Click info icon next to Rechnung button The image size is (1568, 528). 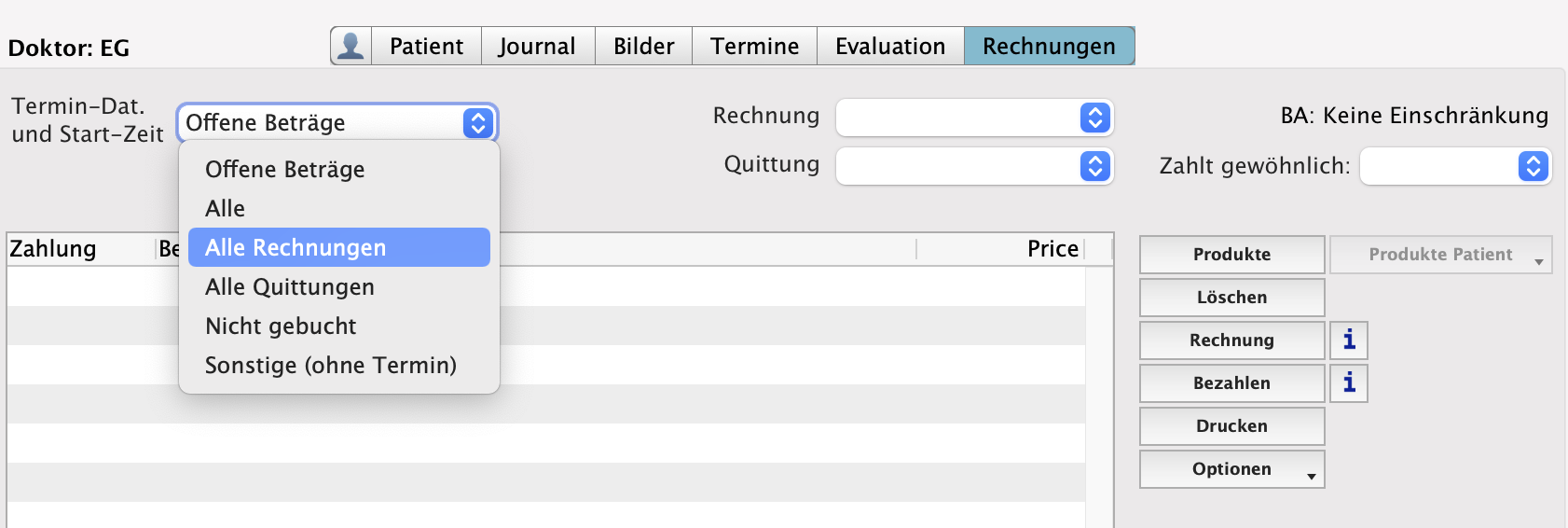pyautogui.click(x=1348, y=340)
